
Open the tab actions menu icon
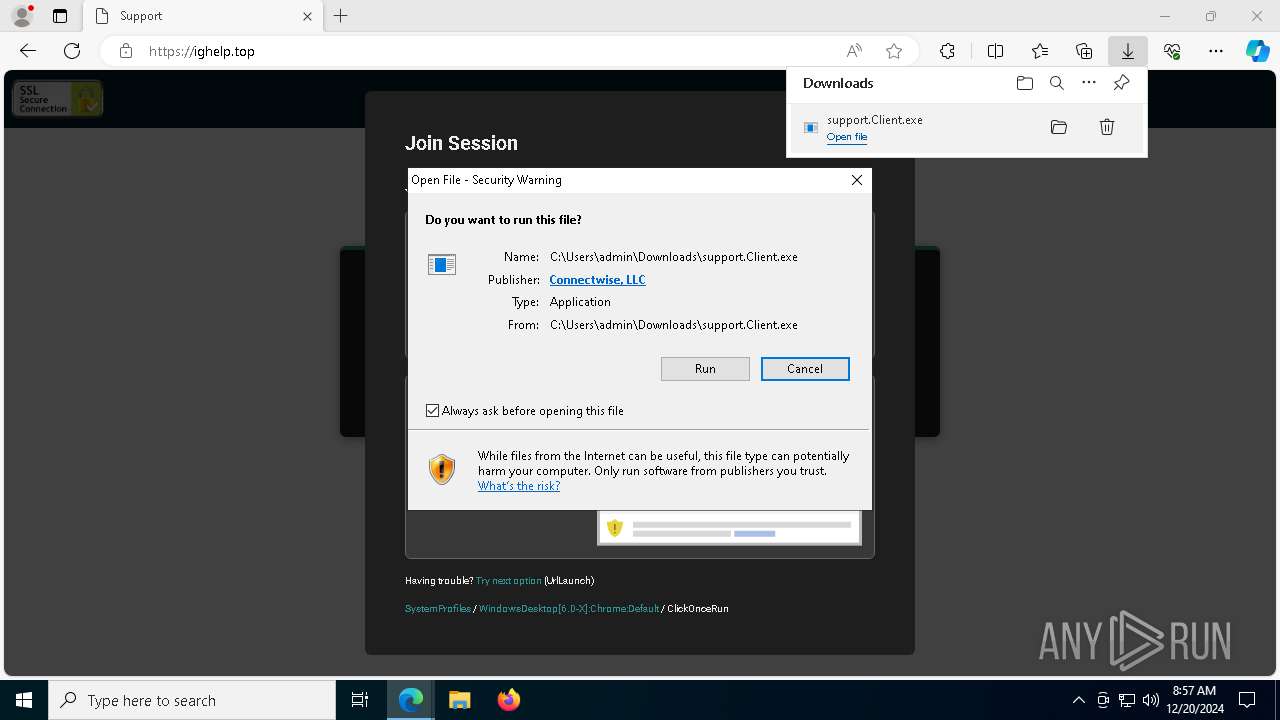tap(60, 16)
